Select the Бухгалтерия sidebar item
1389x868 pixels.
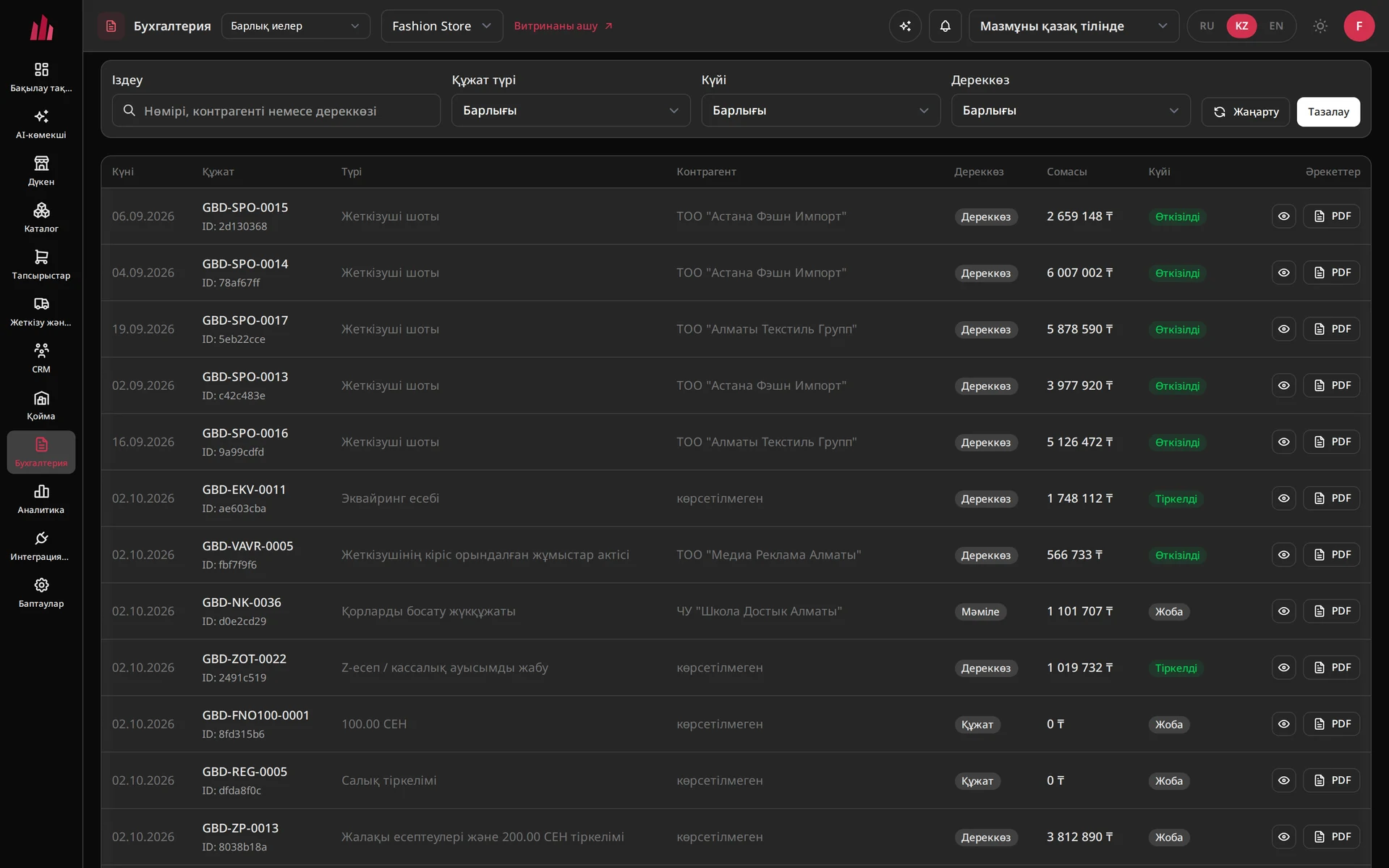(x=41, y=453)
